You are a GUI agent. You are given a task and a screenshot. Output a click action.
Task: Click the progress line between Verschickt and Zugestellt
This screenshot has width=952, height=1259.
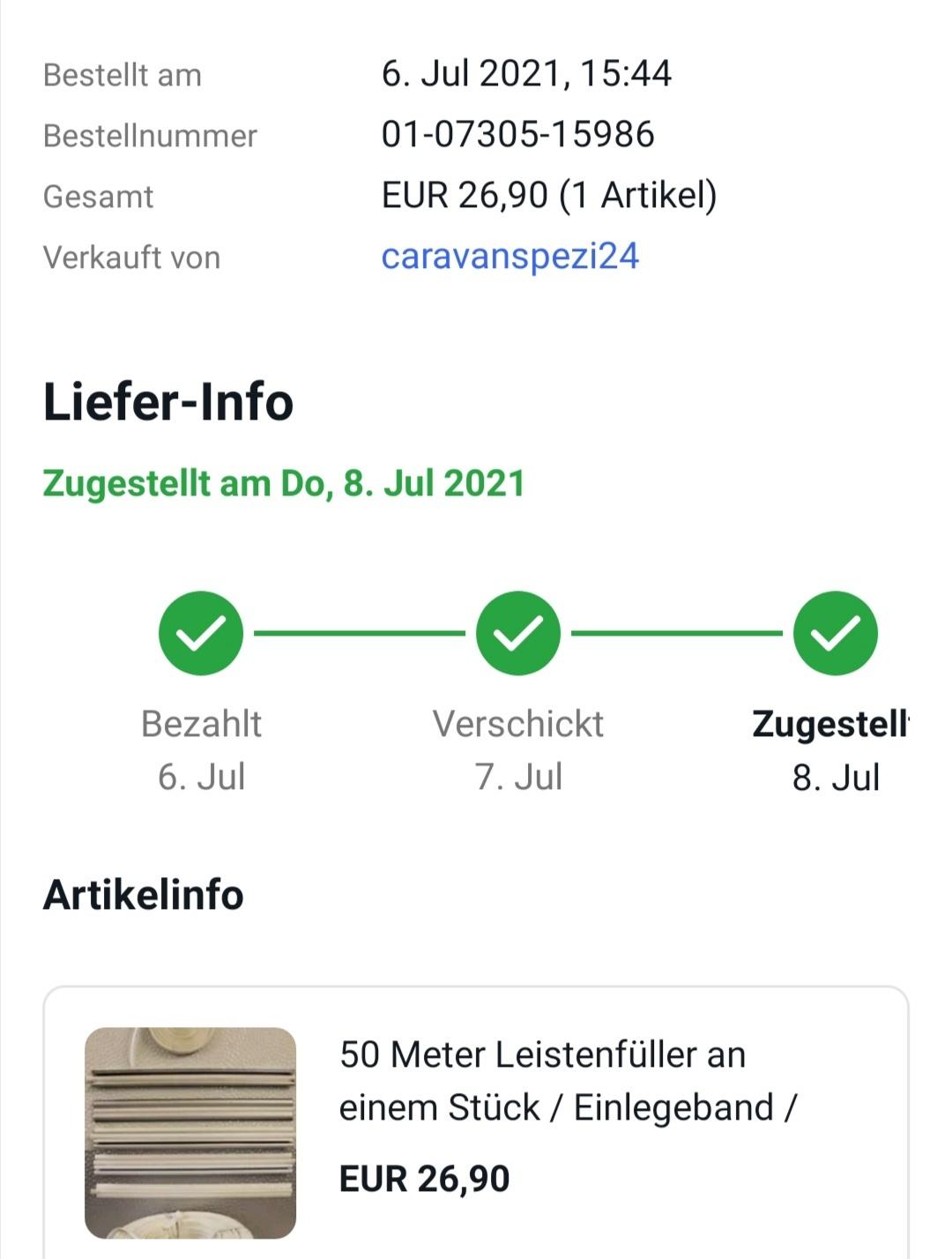[677, 633]
